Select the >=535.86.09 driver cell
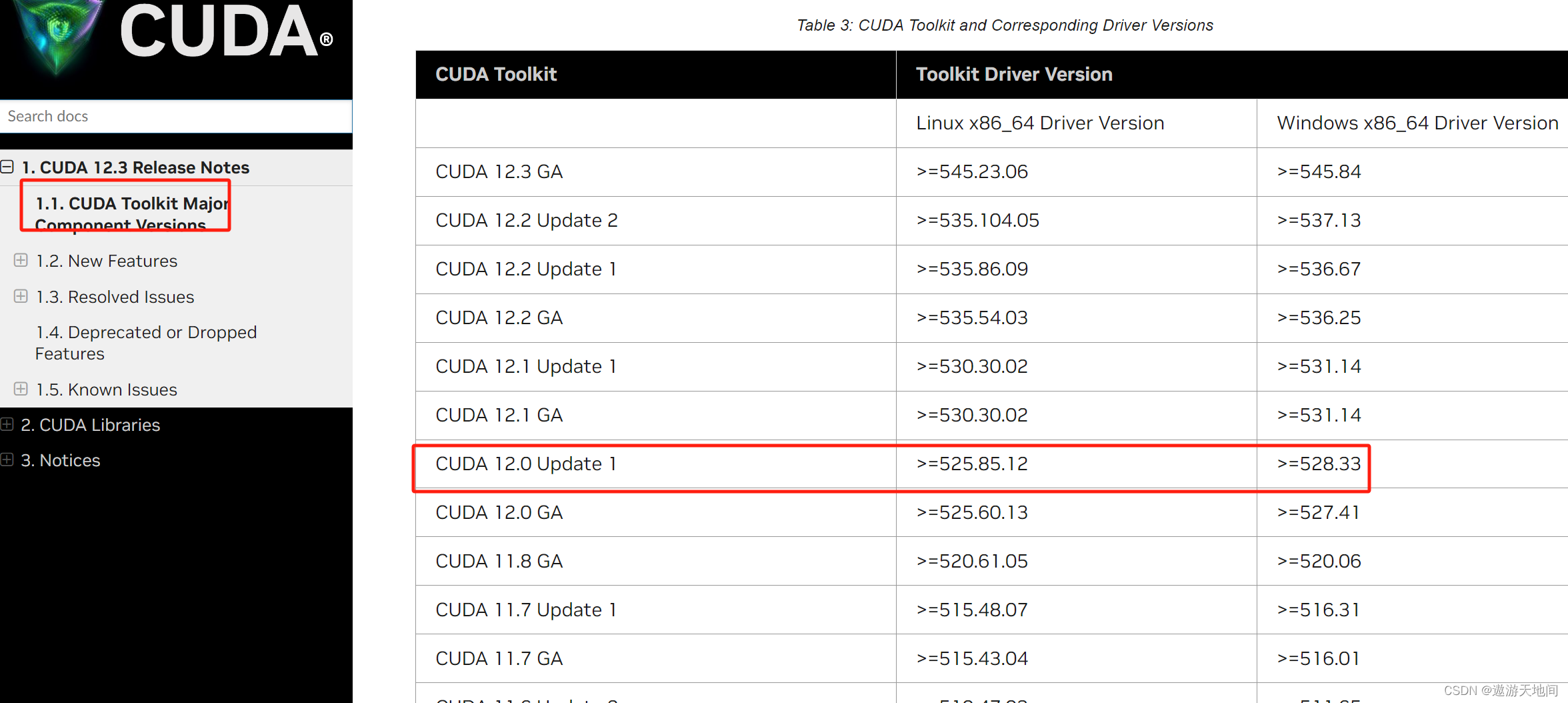 1077,269
